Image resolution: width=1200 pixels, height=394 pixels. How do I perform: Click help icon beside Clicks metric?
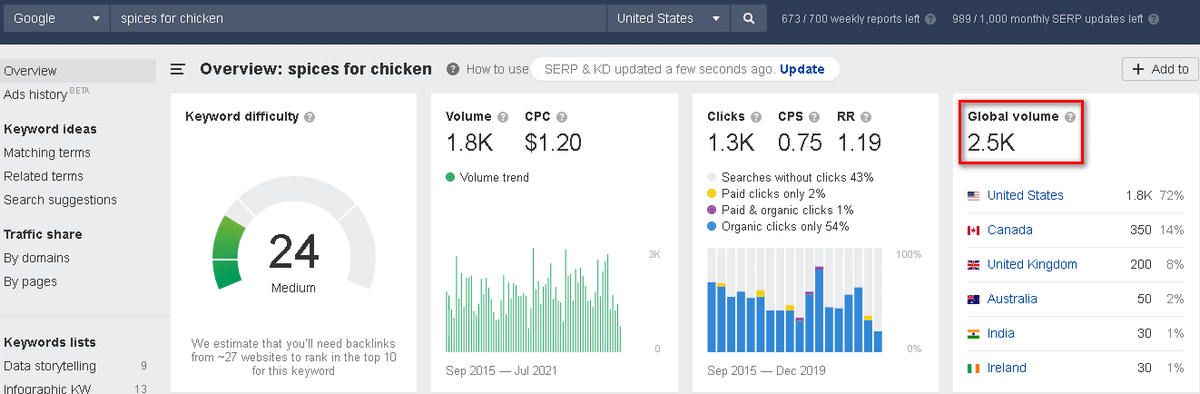[x=757, y=117]
